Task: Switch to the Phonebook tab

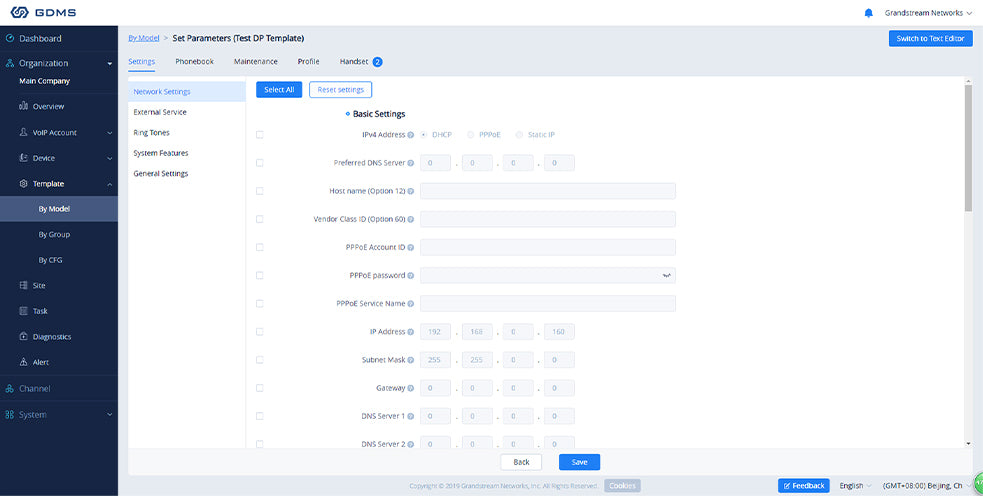Action: click(x=194, y=61)
